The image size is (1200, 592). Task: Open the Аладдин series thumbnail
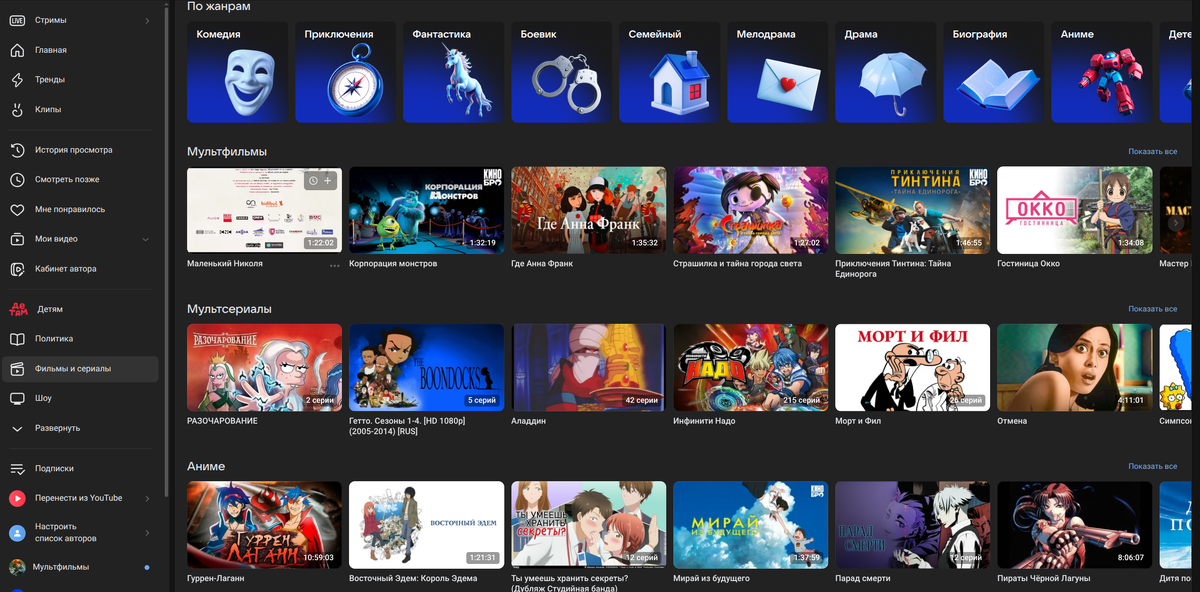click(x=588, y=367)
